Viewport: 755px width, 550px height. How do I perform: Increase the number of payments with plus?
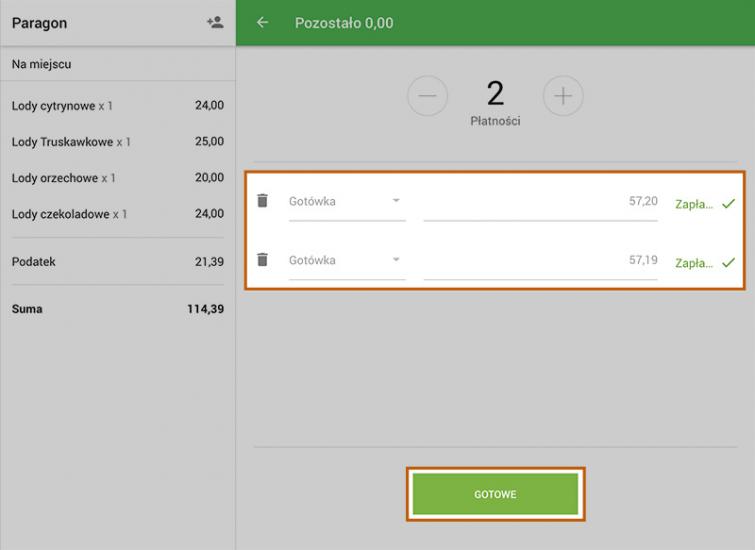tap(563, 96)
